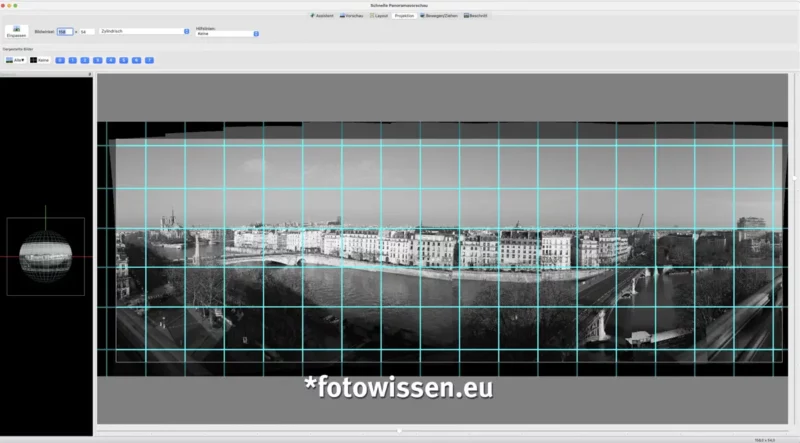Open the Alle images dropdown button
800x443 pixels.
(15, 60)
